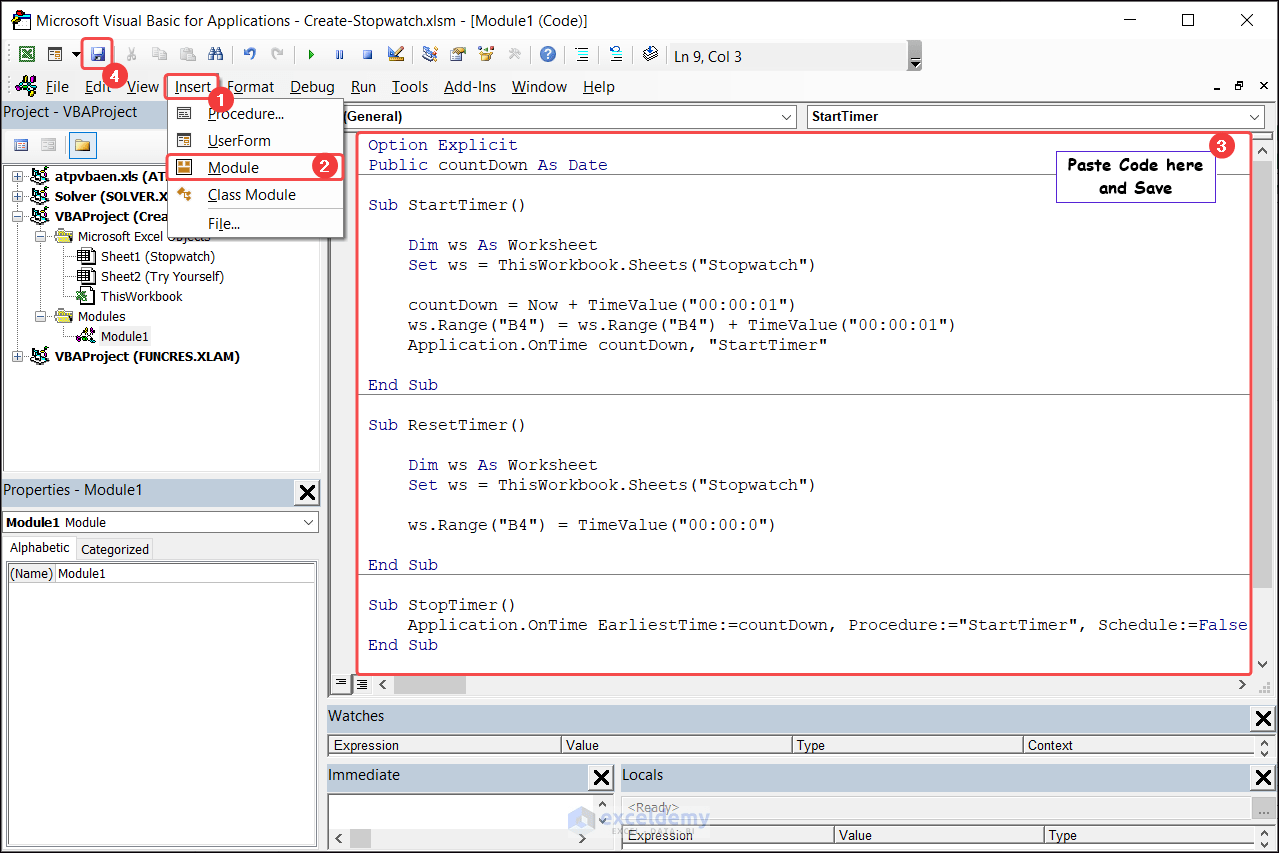
Task: Select the View Code icon in Project Explorer
Action: (21, 144)
